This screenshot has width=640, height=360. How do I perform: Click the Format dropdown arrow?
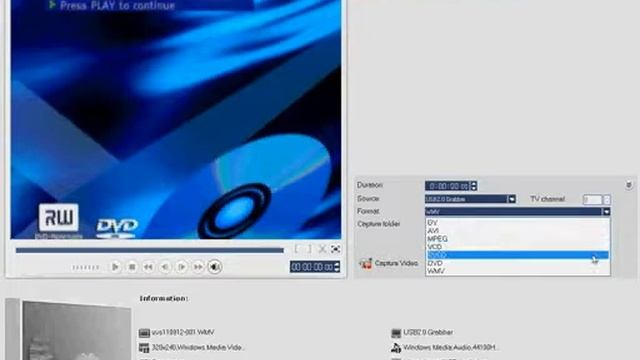[607, 212]
